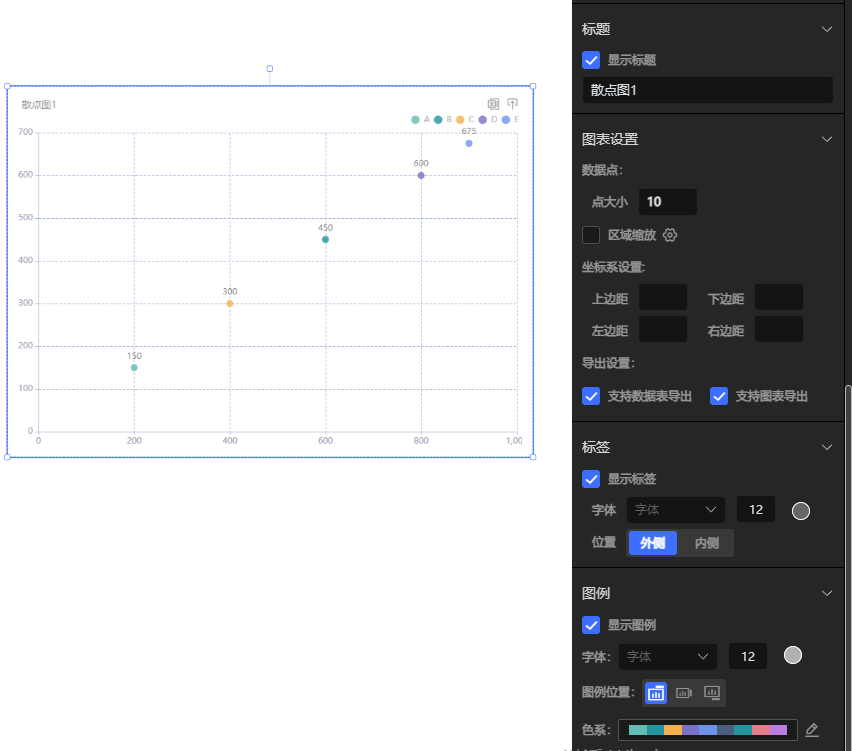Viewport: 852px width, 751px height.
Task: Collapse the 标题 section
Action: [827, 29]
